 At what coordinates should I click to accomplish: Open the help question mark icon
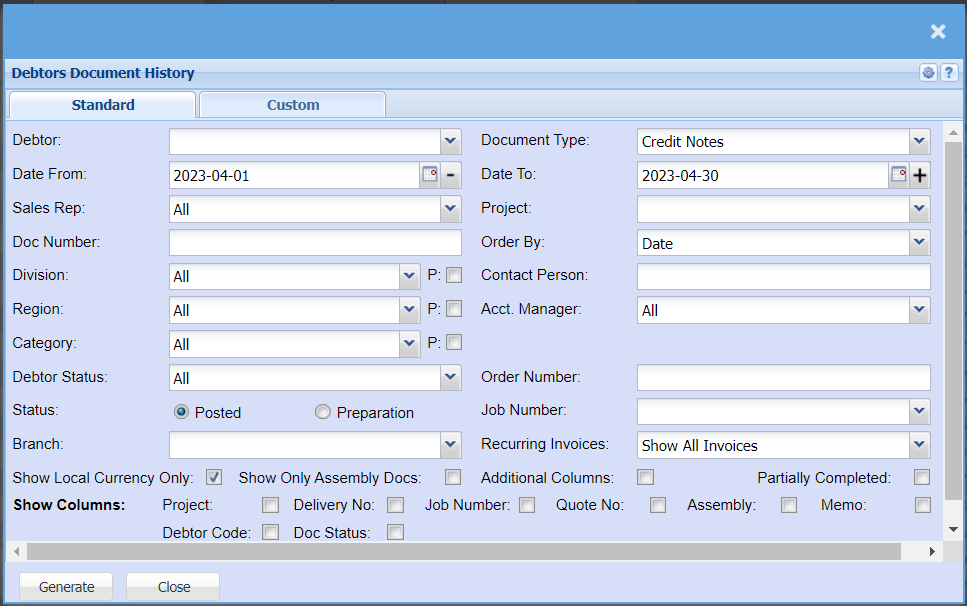click(948, 73)
